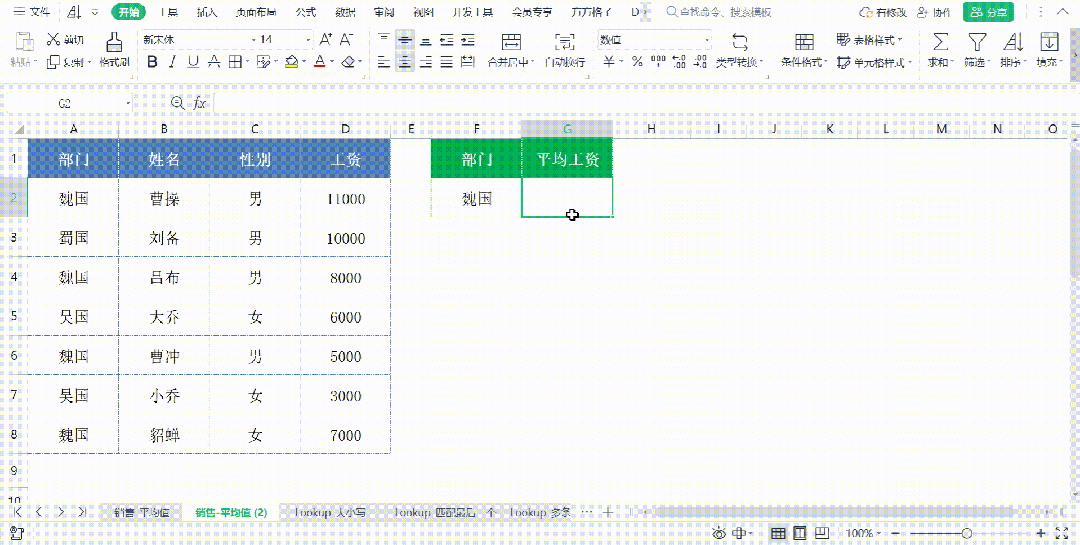Image resolution: width=1080 pixels, height=545 pixels.
Task: Click the green Share button
Action: pyautogui.click(x=988, y=12)
